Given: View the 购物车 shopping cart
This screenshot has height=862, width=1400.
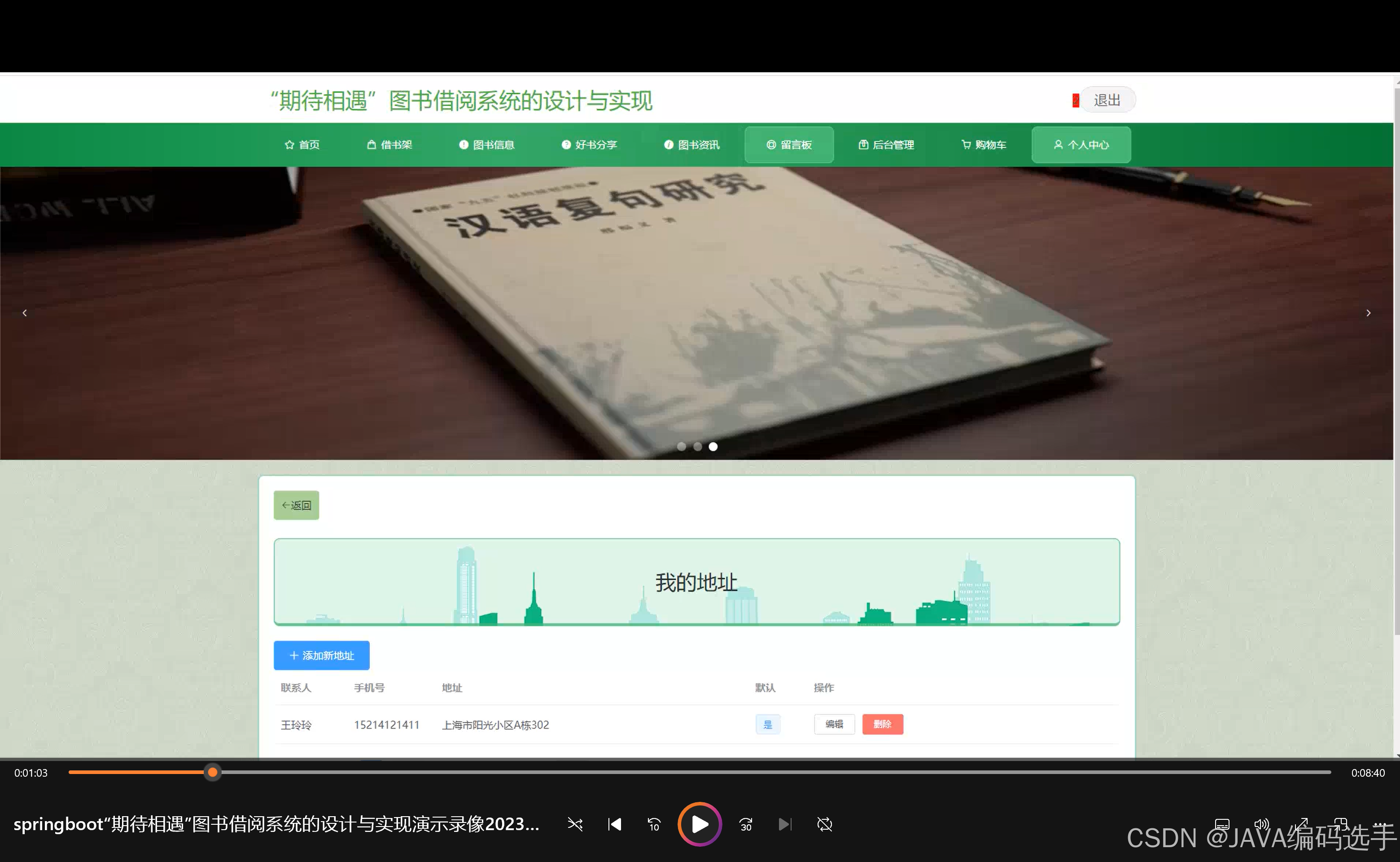Looking at the screenshot, I should (x=984, y=145).
